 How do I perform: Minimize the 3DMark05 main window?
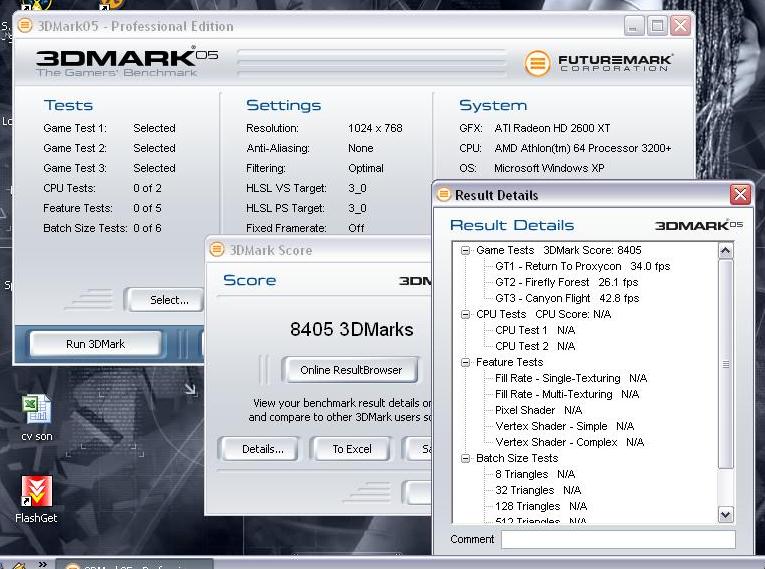[634, 25]
